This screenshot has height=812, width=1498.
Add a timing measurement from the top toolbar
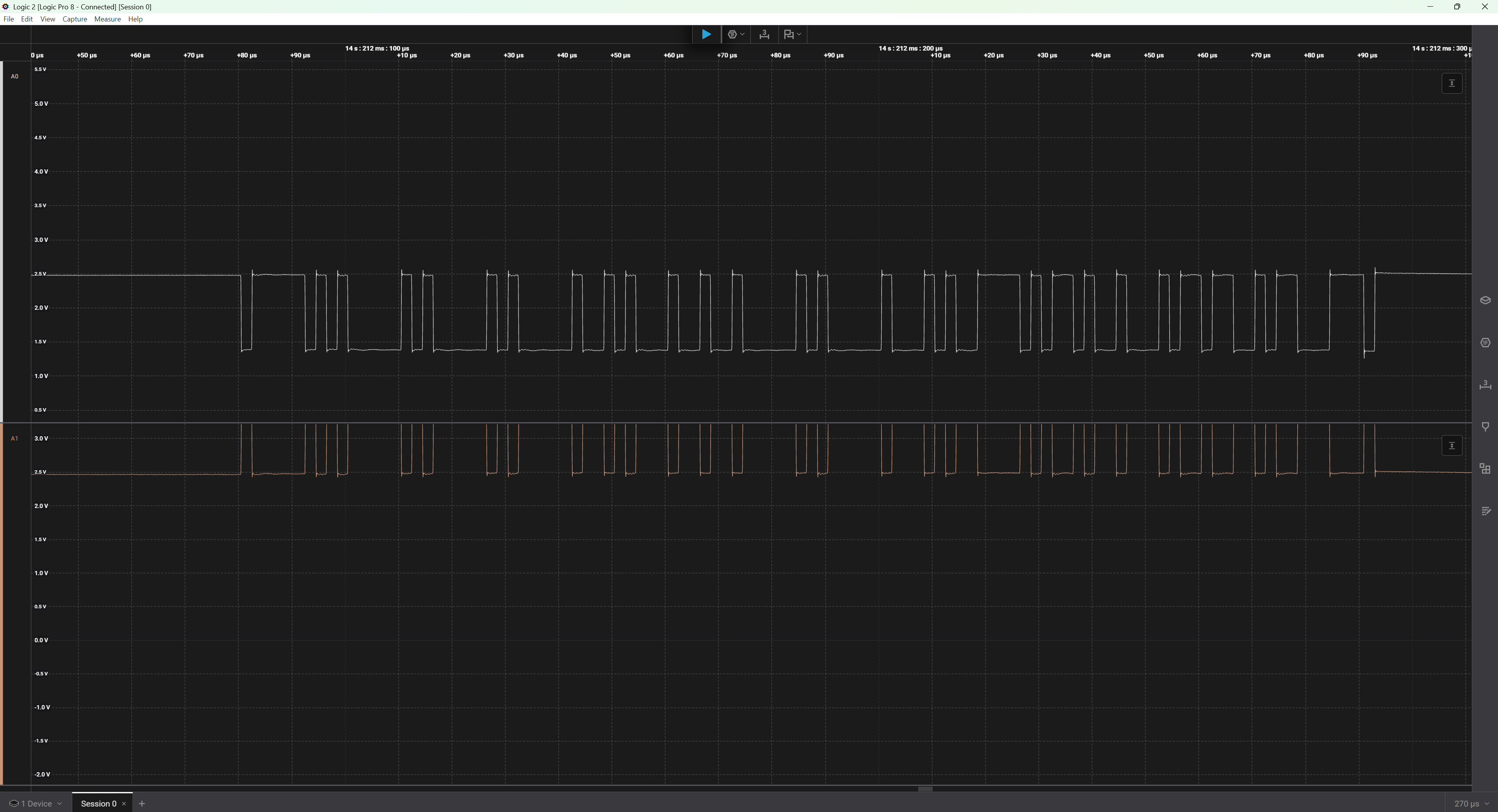click(764, 34)
